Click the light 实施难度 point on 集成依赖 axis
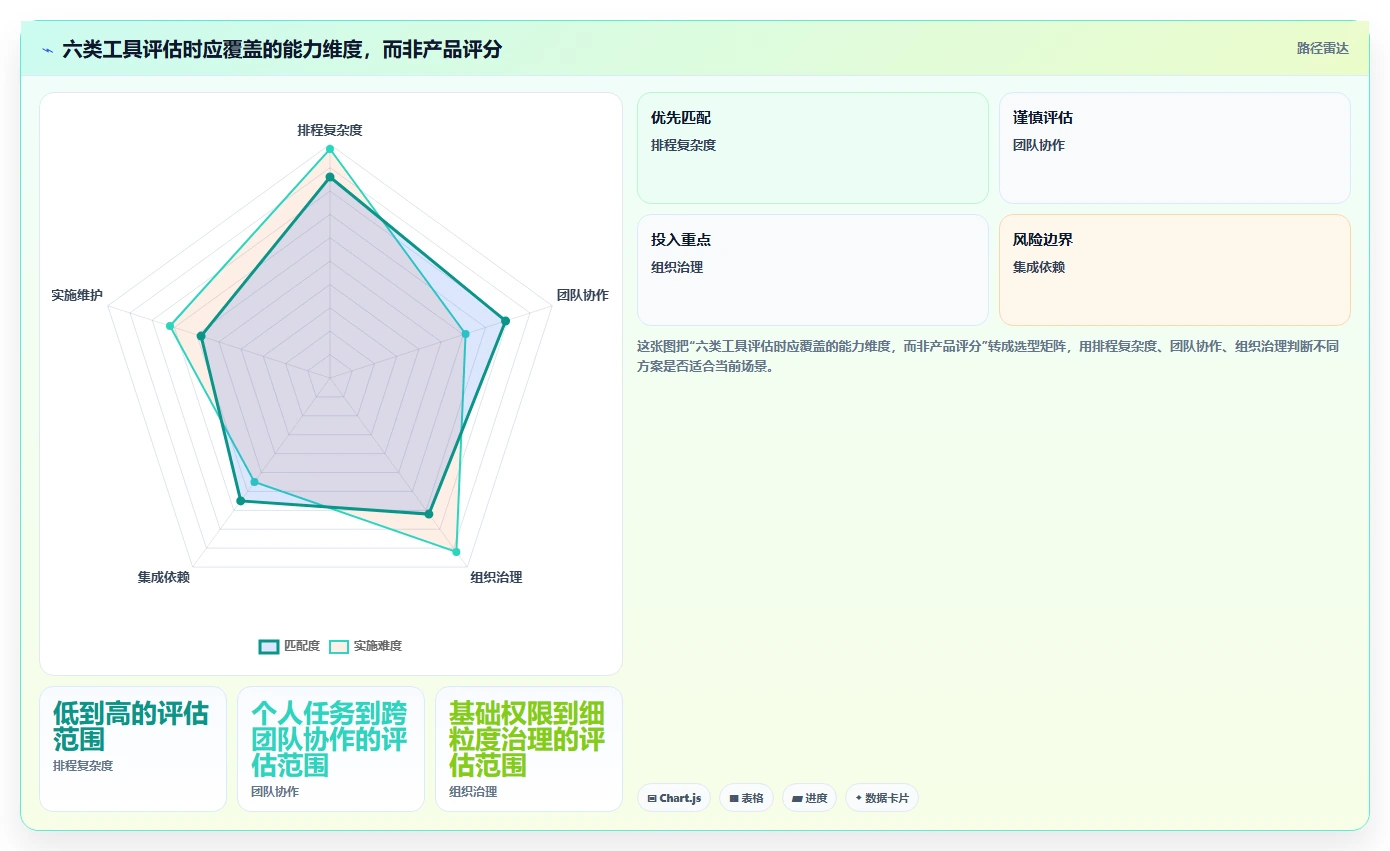Image resolution: width=1390 pixels, height=851 pixels. [x=254, y=482]
